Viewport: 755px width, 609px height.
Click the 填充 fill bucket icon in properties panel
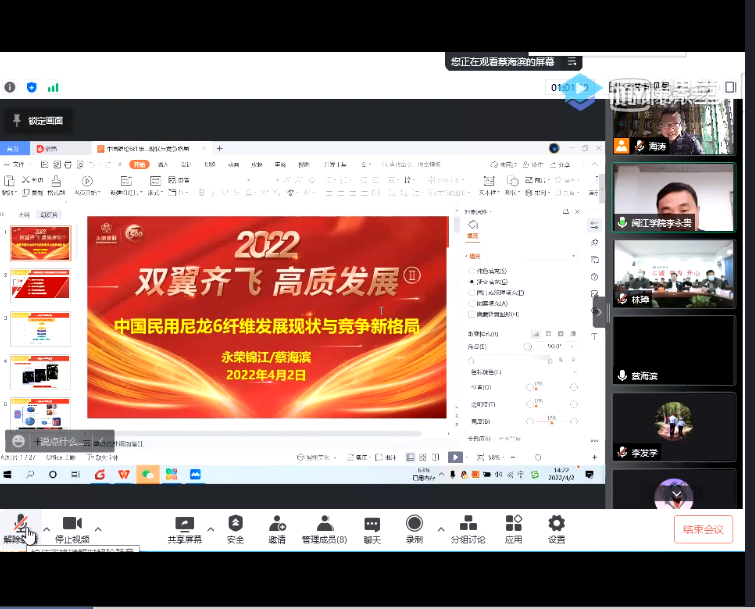(473, 225)
